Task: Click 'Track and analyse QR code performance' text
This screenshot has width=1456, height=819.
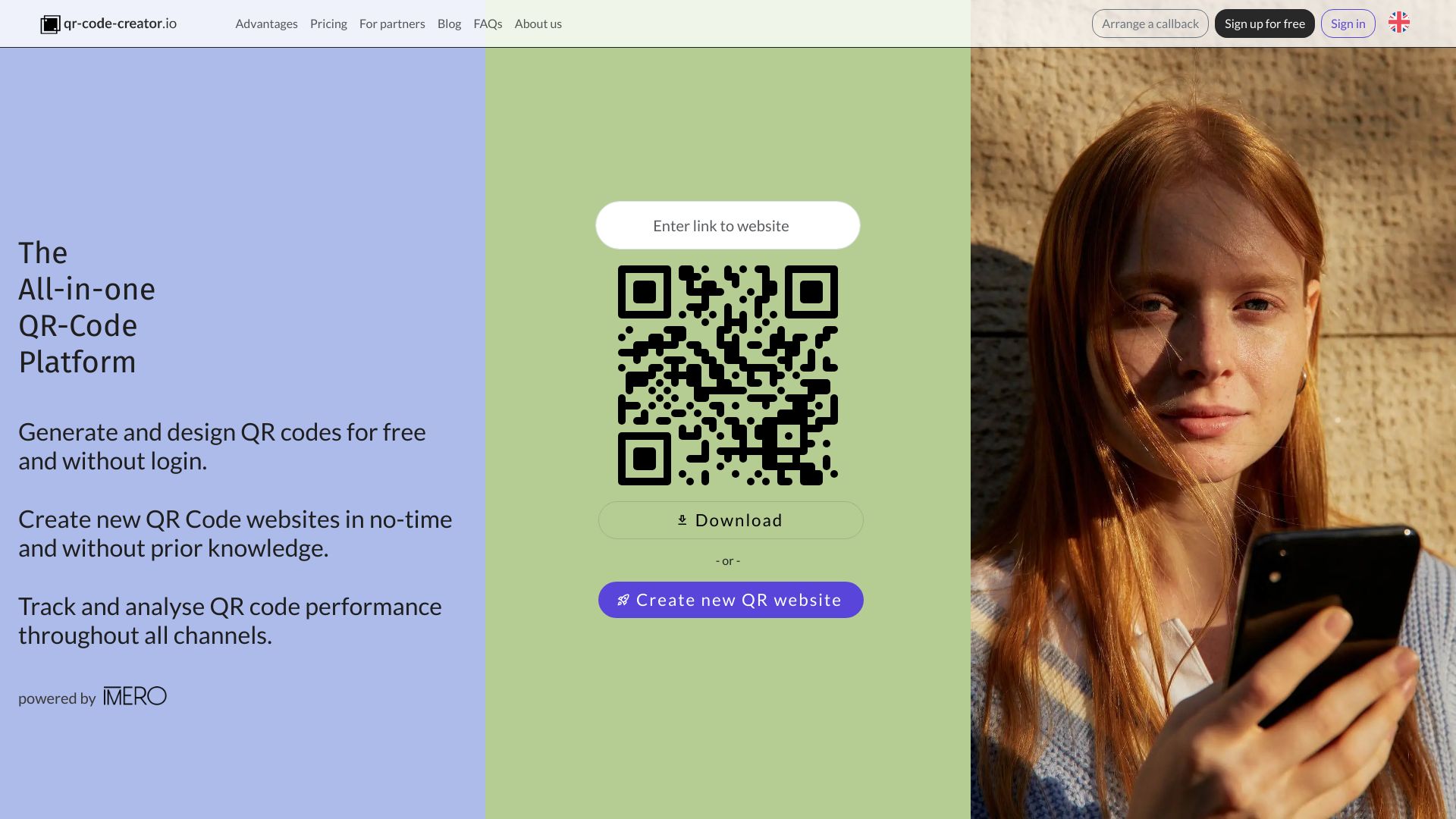Action: pos(230,607)
